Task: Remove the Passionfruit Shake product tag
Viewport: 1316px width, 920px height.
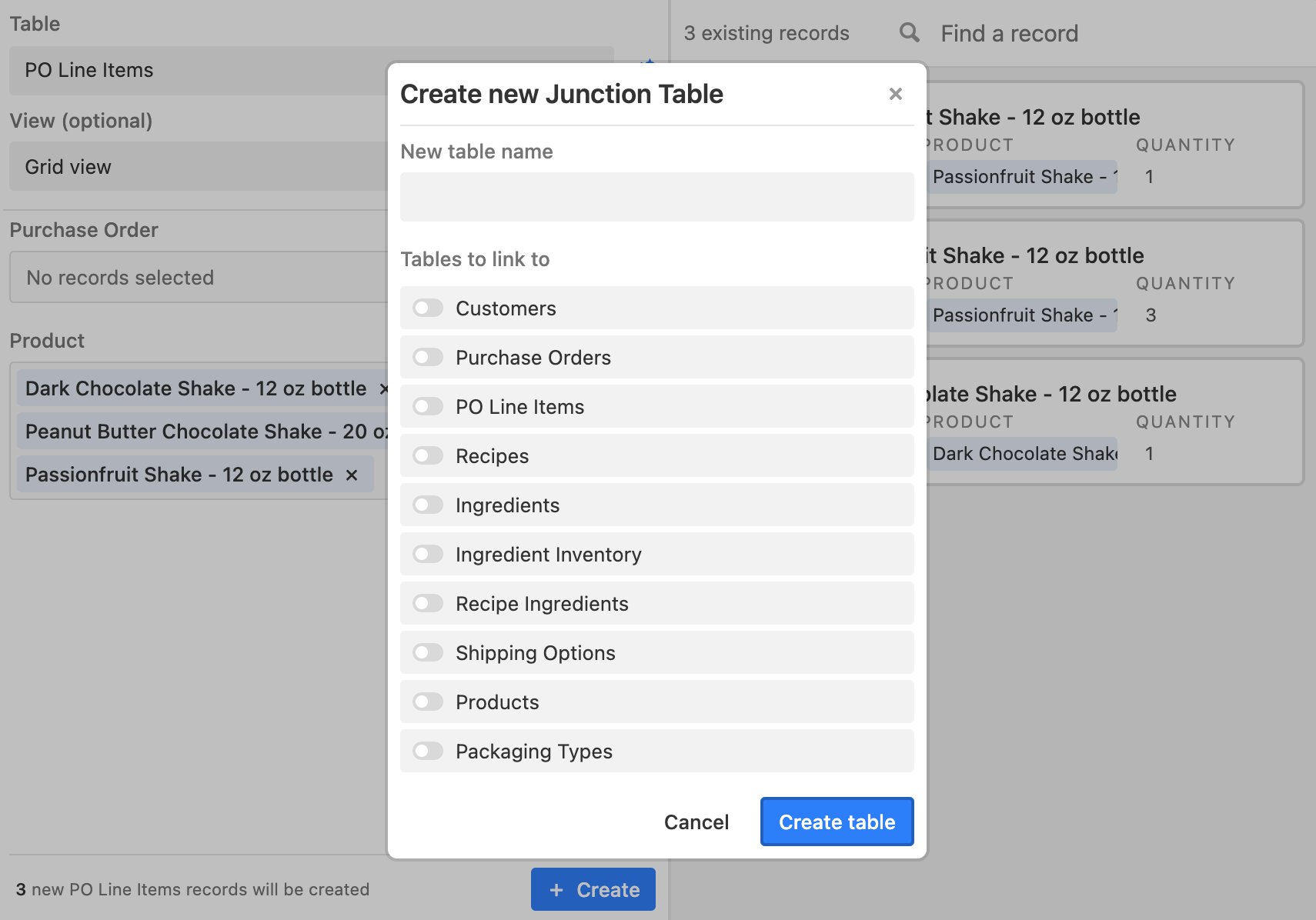Action: pyautogui.click(x=352, y=475)
